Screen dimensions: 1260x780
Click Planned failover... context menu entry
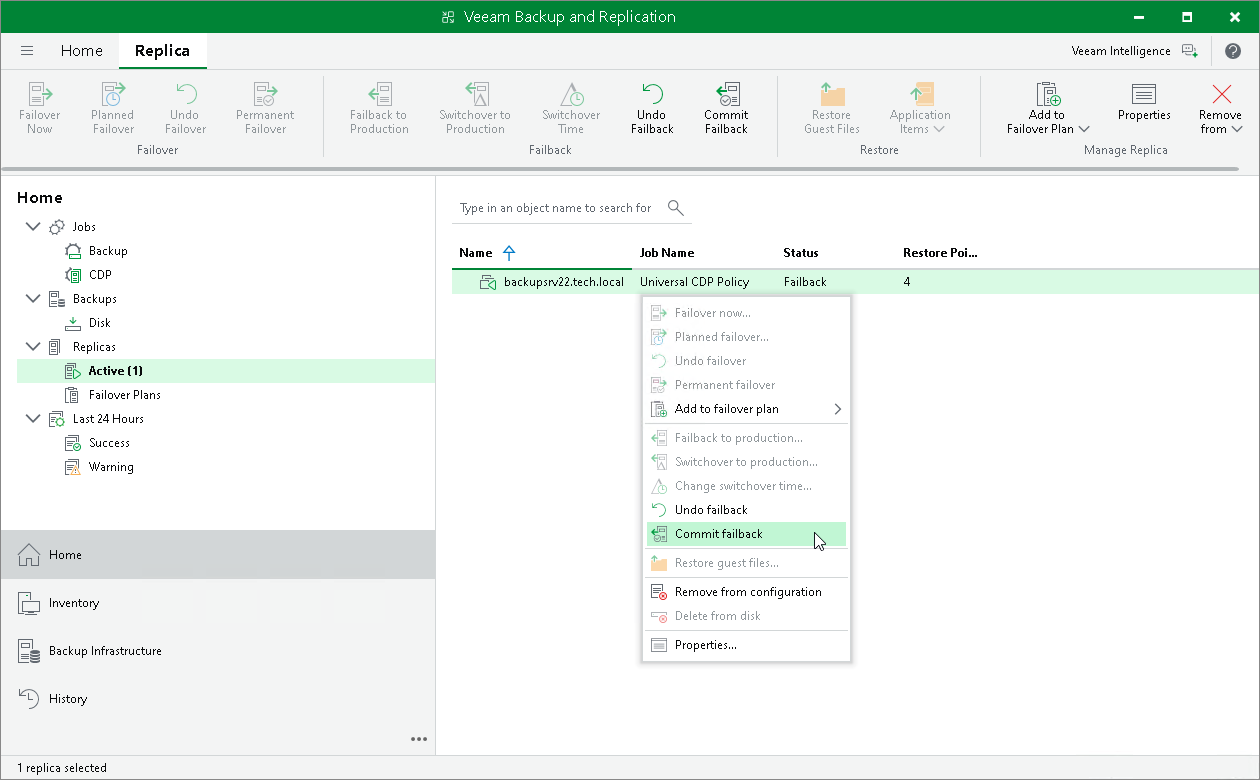pos(747,337)
